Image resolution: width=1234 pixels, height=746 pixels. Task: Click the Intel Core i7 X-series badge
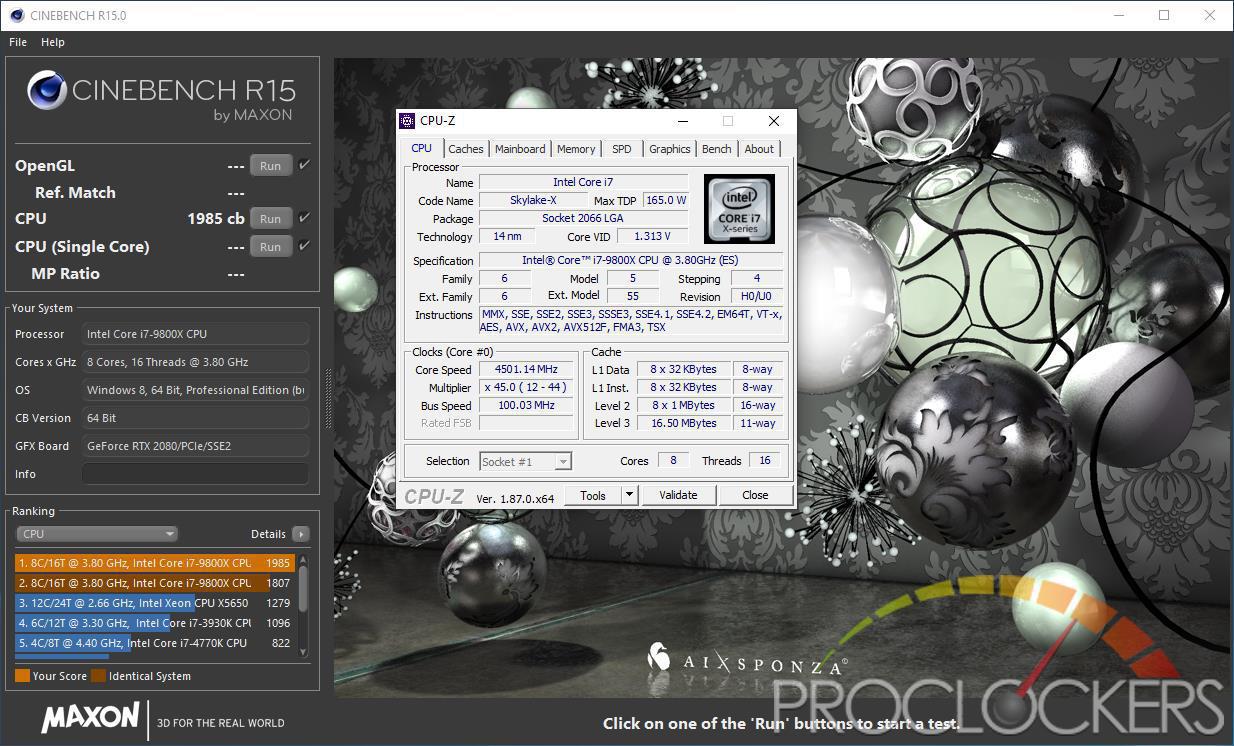click(739, 208)
